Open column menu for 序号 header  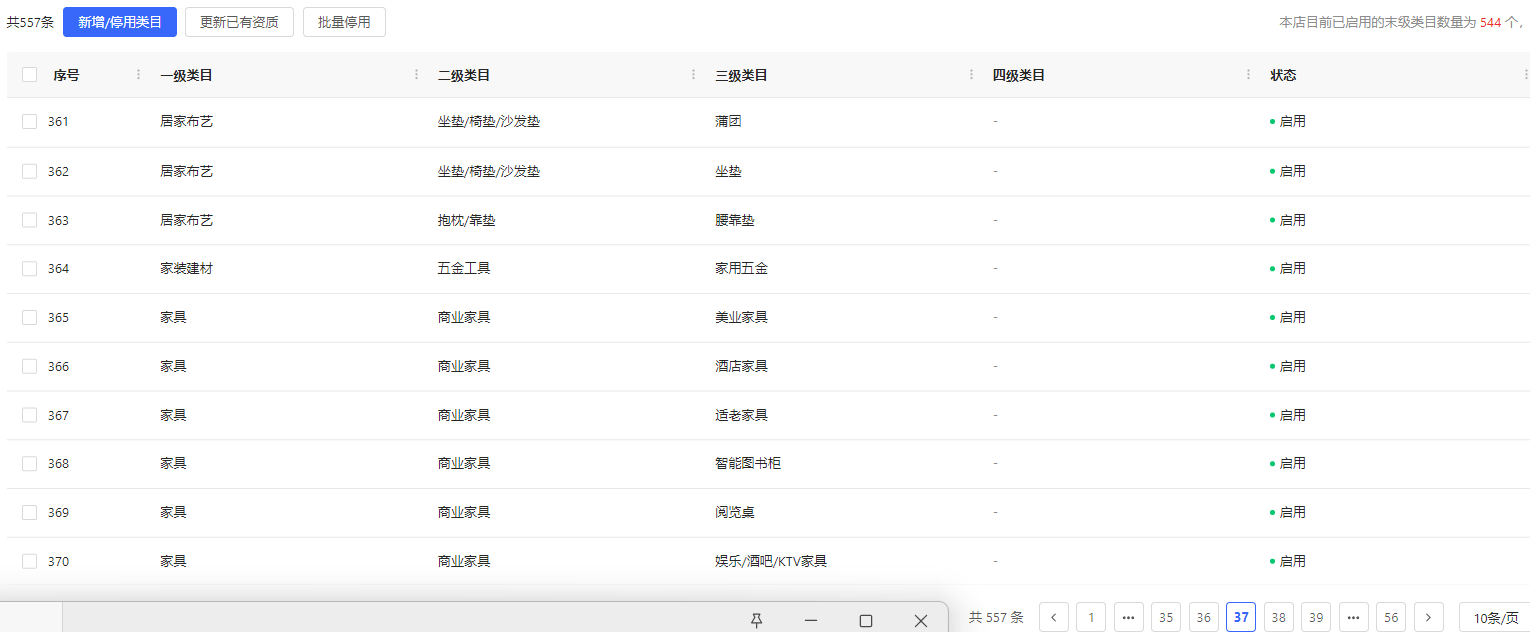click(x=138, y=75)
